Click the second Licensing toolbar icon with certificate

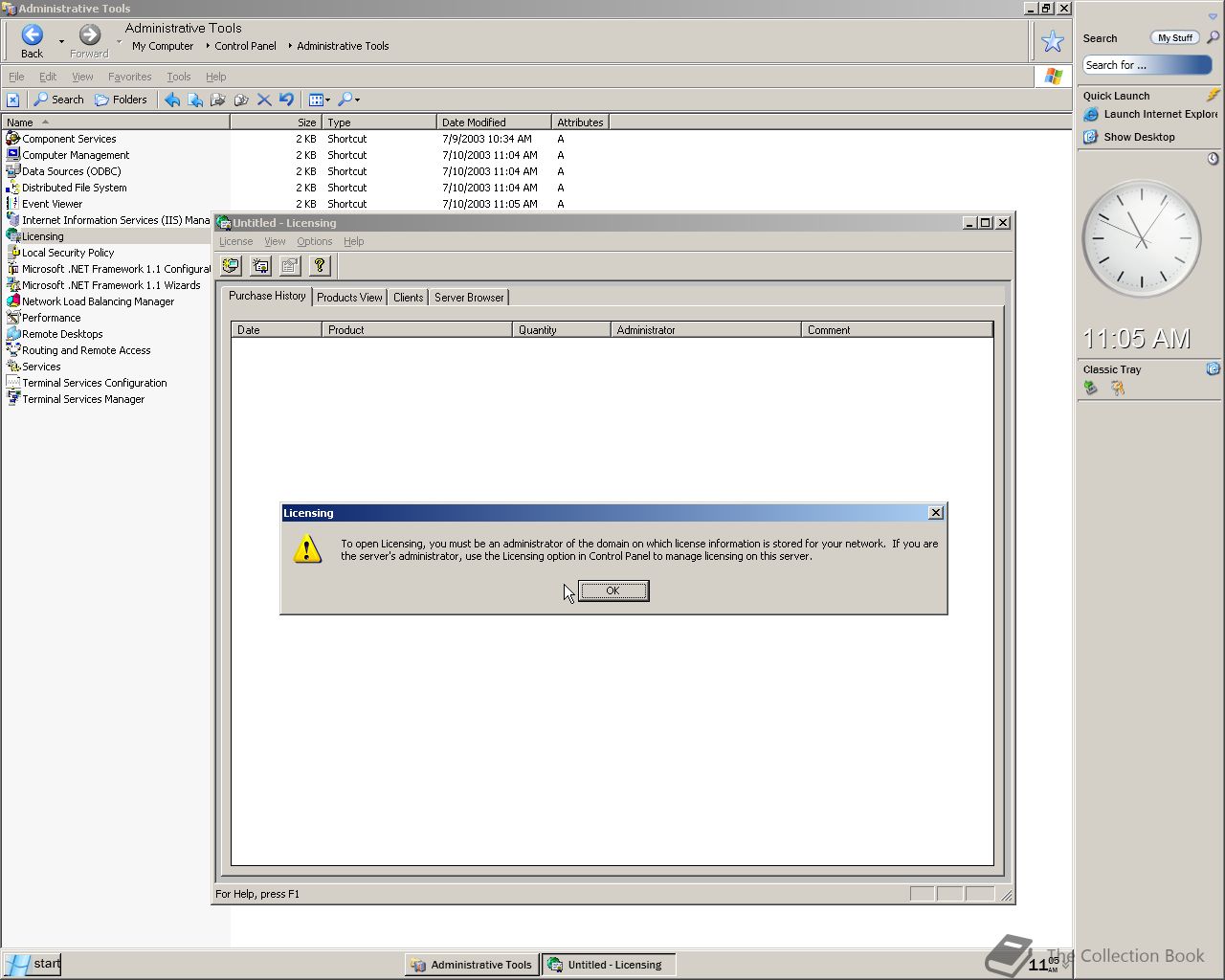(260, 266)
